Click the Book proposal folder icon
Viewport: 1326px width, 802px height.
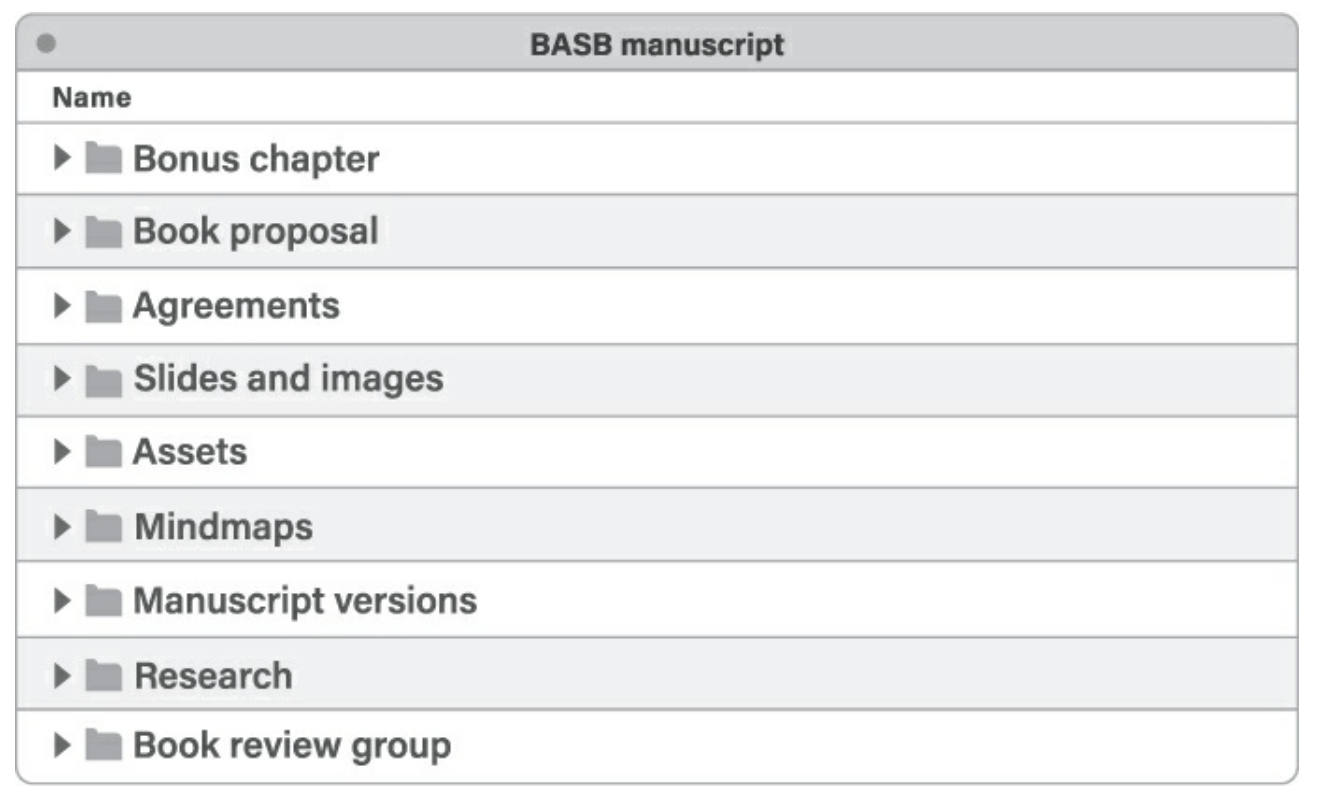tap(103, 232)
